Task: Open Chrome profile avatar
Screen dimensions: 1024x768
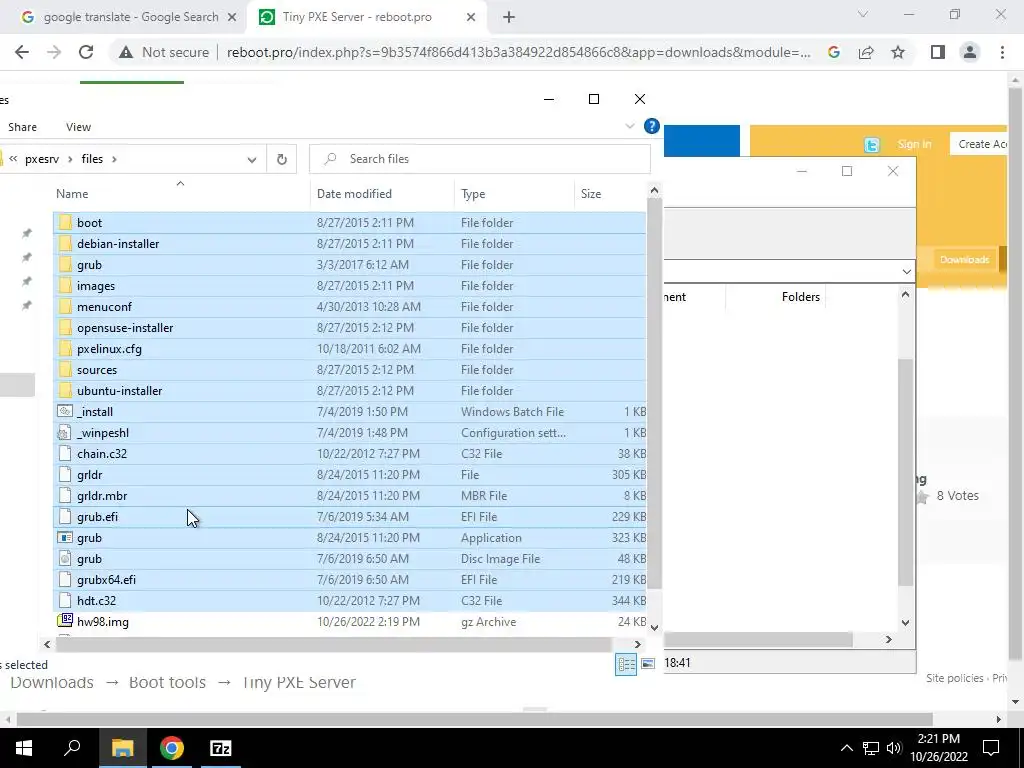Action: pyautogui.click(x=970, y=52)
